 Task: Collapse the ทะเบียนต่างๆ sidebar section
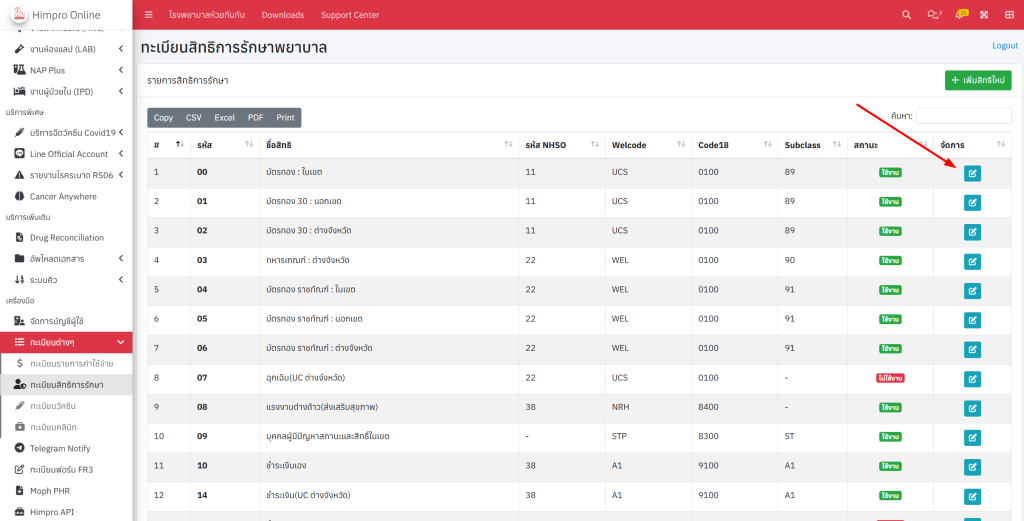point(66,342)
